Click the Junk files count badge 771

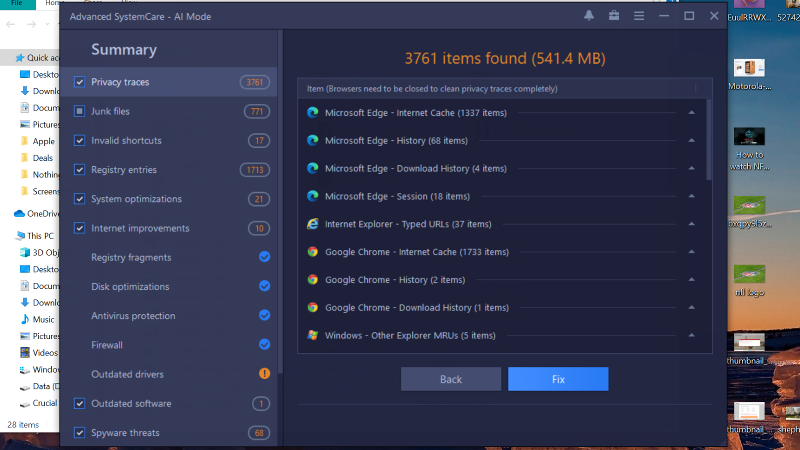tap(257, 111)
